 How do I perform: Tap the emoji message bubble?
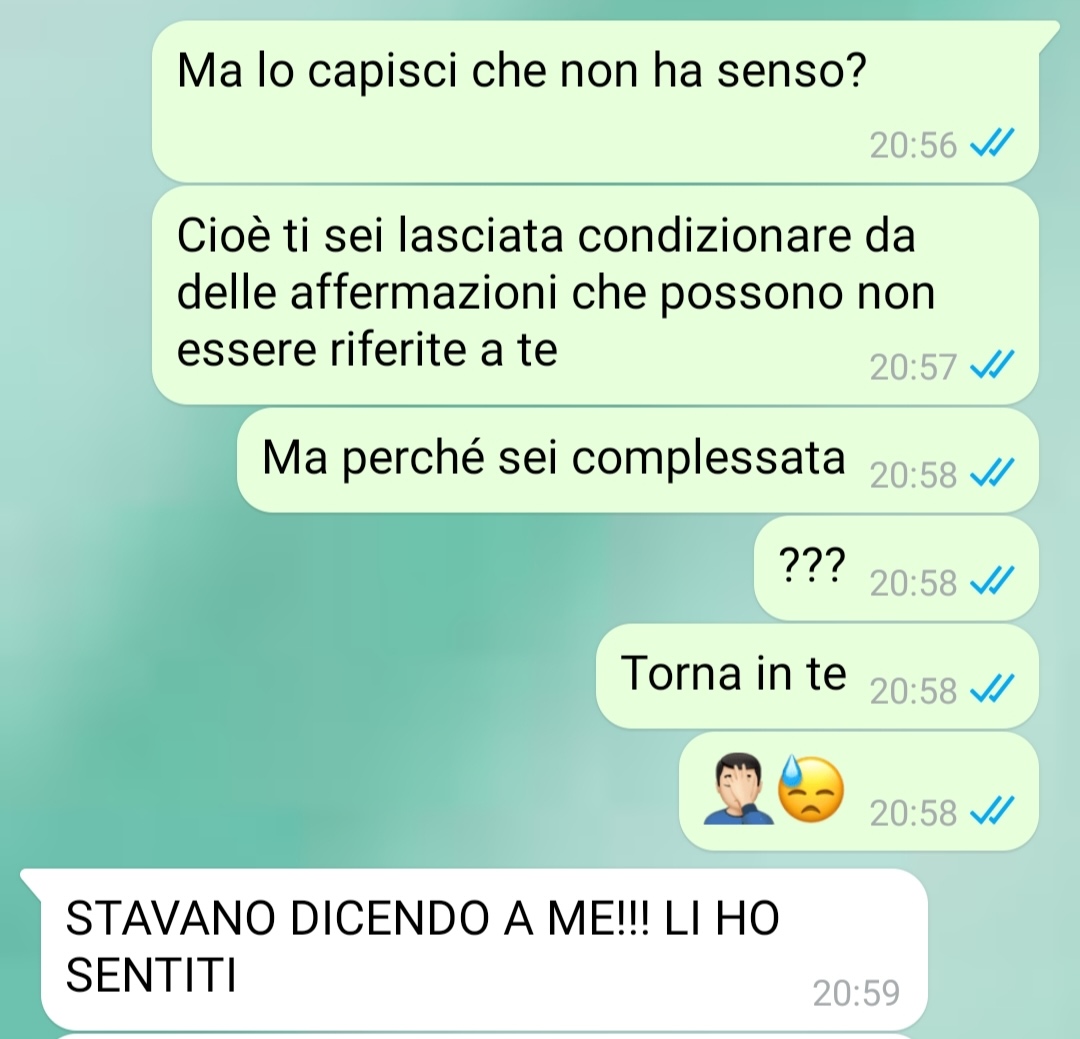pyautogui.click(x=859, y=791)
